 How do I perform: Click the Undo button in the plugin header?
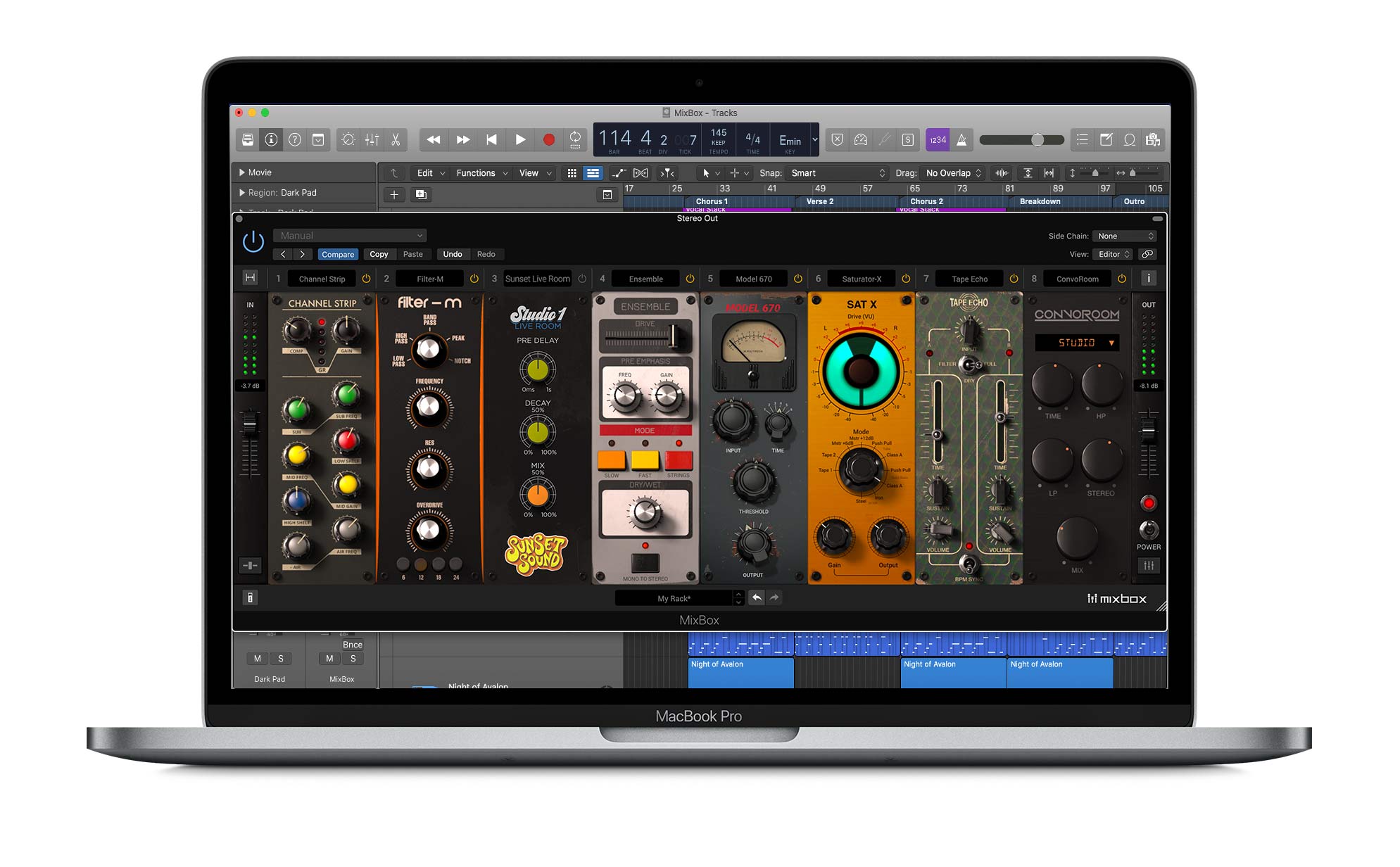[x=453, y=254]
